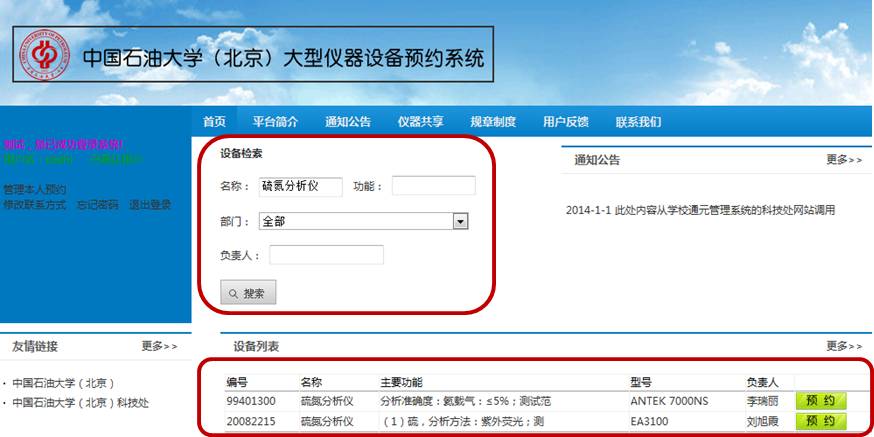Open 用户反馈 navigation item
Screen dimensions: 874x437
565,122
